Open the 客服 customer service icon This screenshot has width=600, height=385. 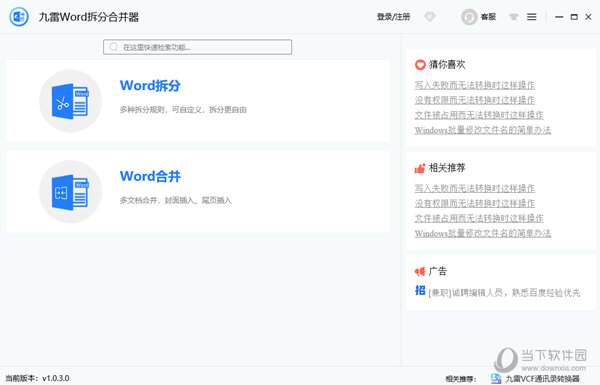(x=469, y=17)
